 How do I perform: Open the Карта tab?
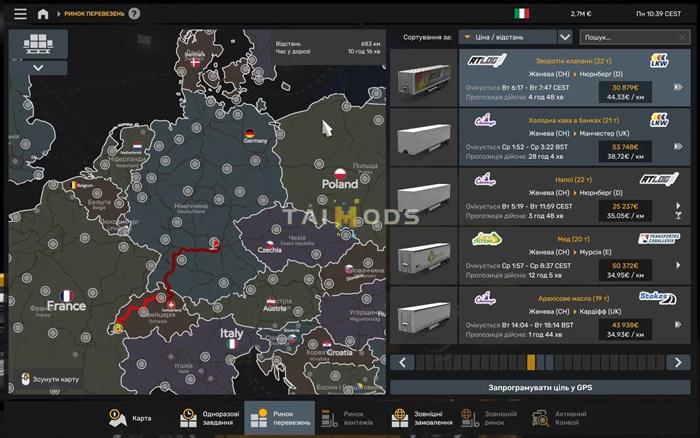(130, 418)
